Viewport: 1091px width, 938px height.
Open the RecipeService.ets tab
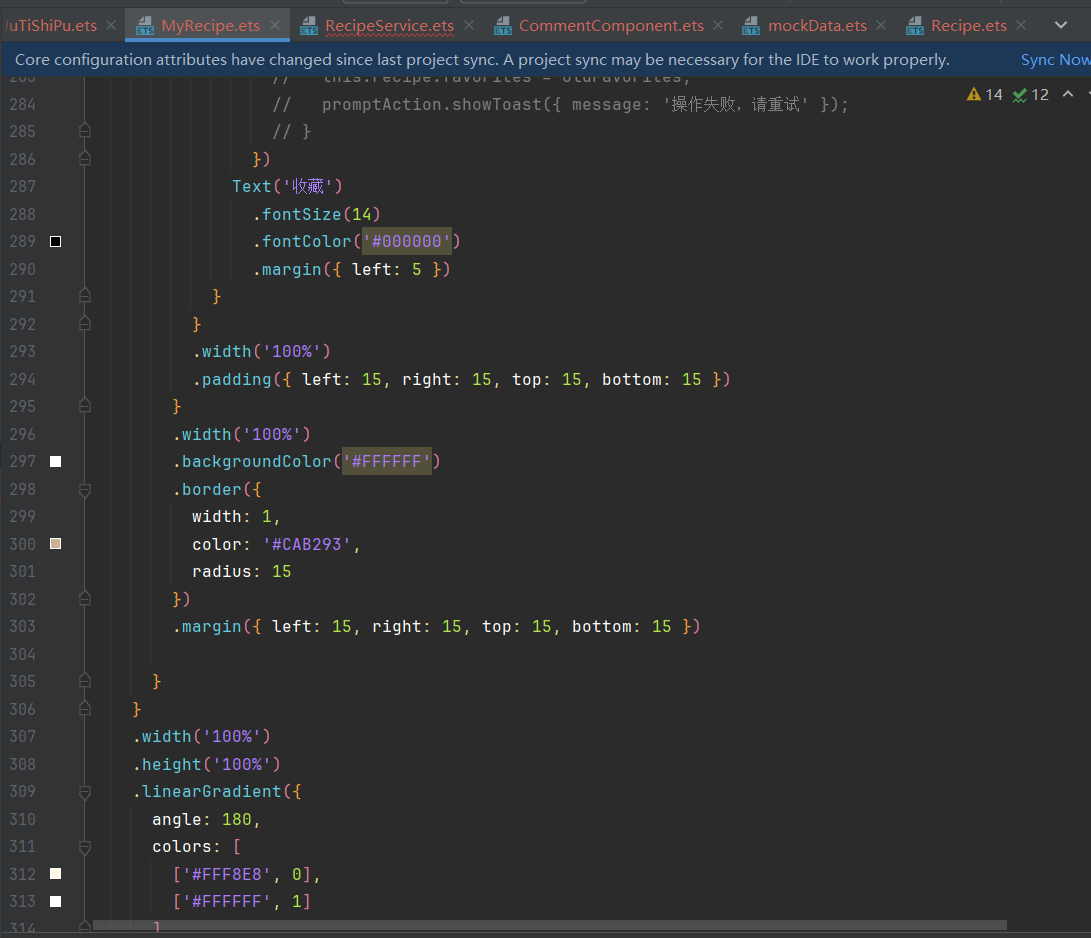pyautogui.click(x=389, y=26)
